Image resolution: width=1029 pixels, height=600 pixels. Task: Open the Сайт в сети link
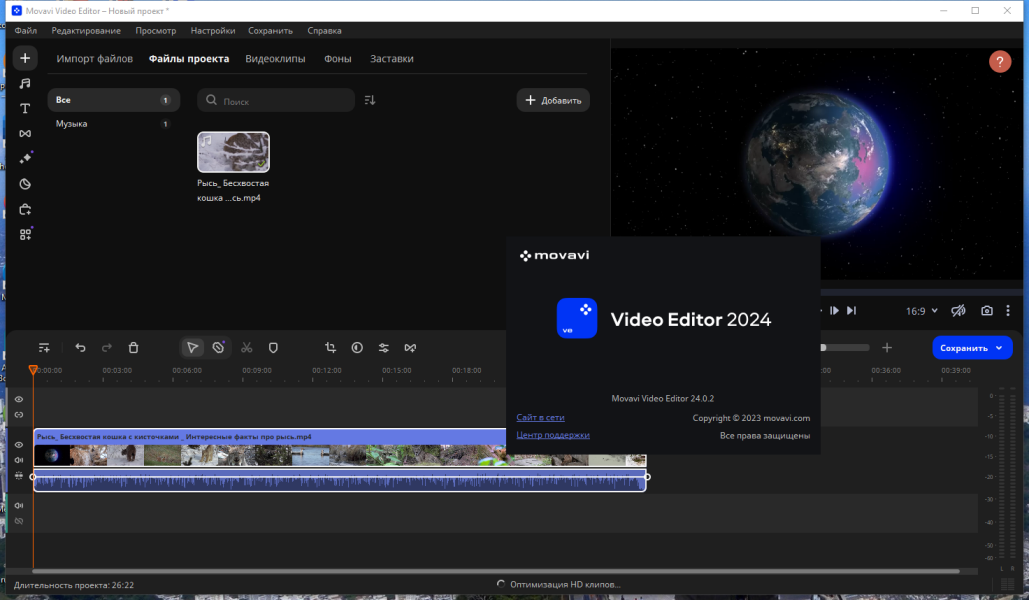click(540, 418)
